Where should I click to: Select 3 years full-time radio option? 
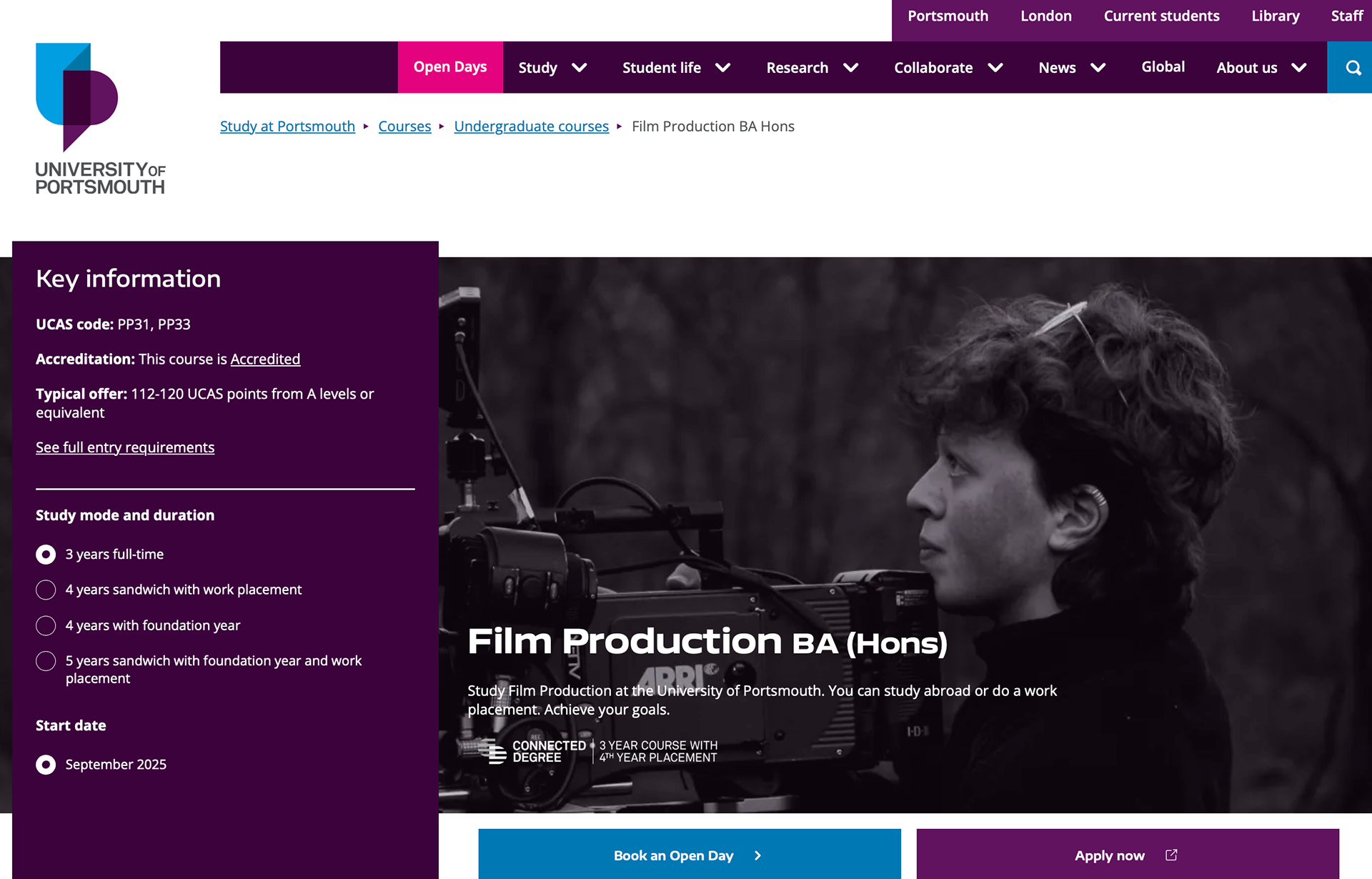point(46,554)
